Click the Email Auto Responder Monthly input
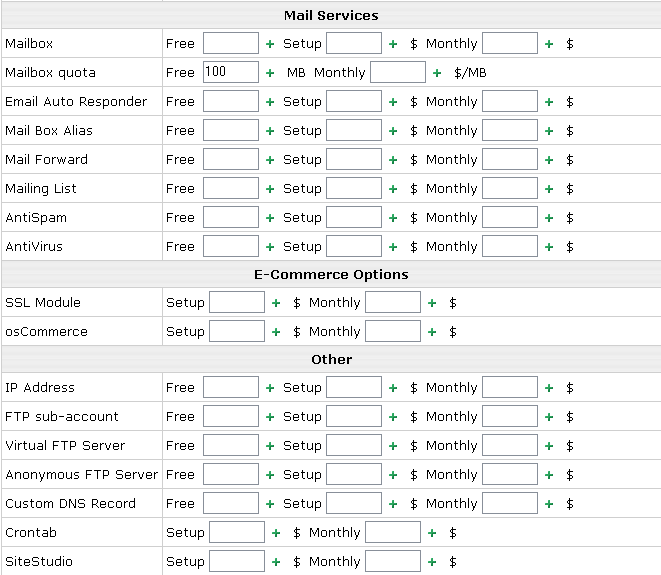The height and width of the screenshot is (575, 661). pos(510,101)
